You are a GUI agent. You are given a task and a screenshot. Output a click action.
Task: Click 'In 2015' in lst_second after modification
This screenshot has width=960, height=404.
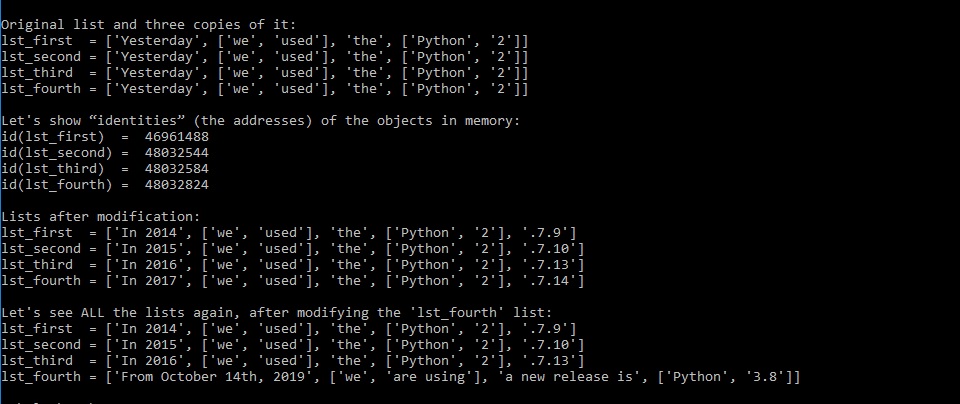(149, 249)
